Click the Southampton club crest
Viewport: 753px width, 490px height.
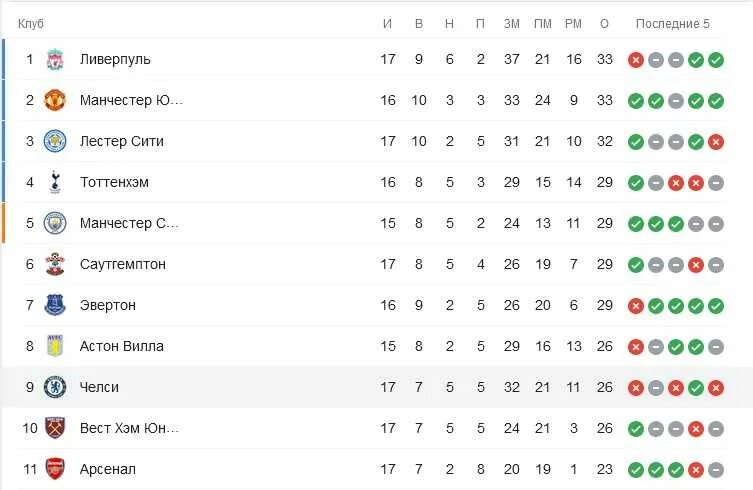pos(55,264)
